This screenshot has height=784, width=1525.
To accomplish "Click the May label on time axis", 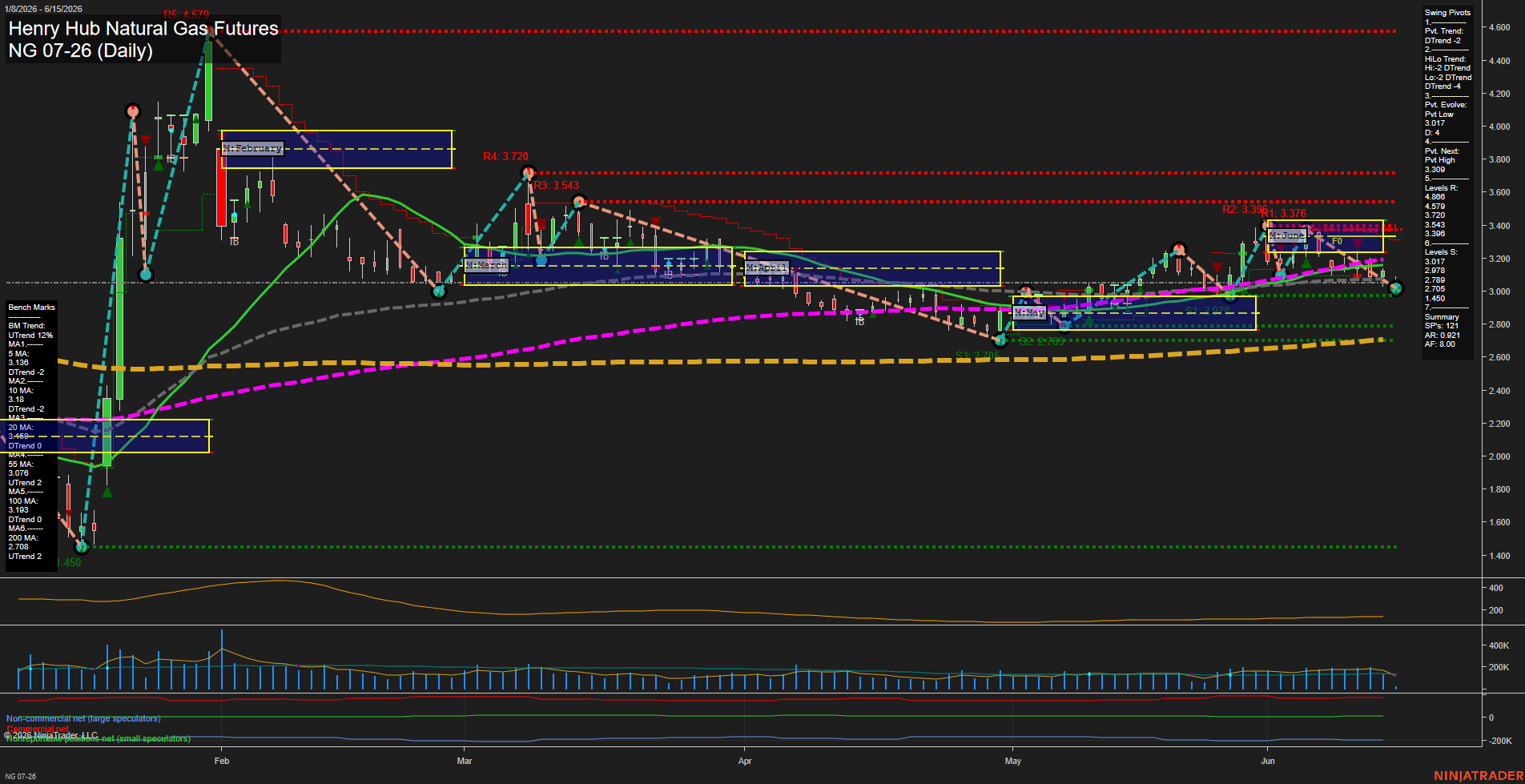I will (x=1013, y=761).
